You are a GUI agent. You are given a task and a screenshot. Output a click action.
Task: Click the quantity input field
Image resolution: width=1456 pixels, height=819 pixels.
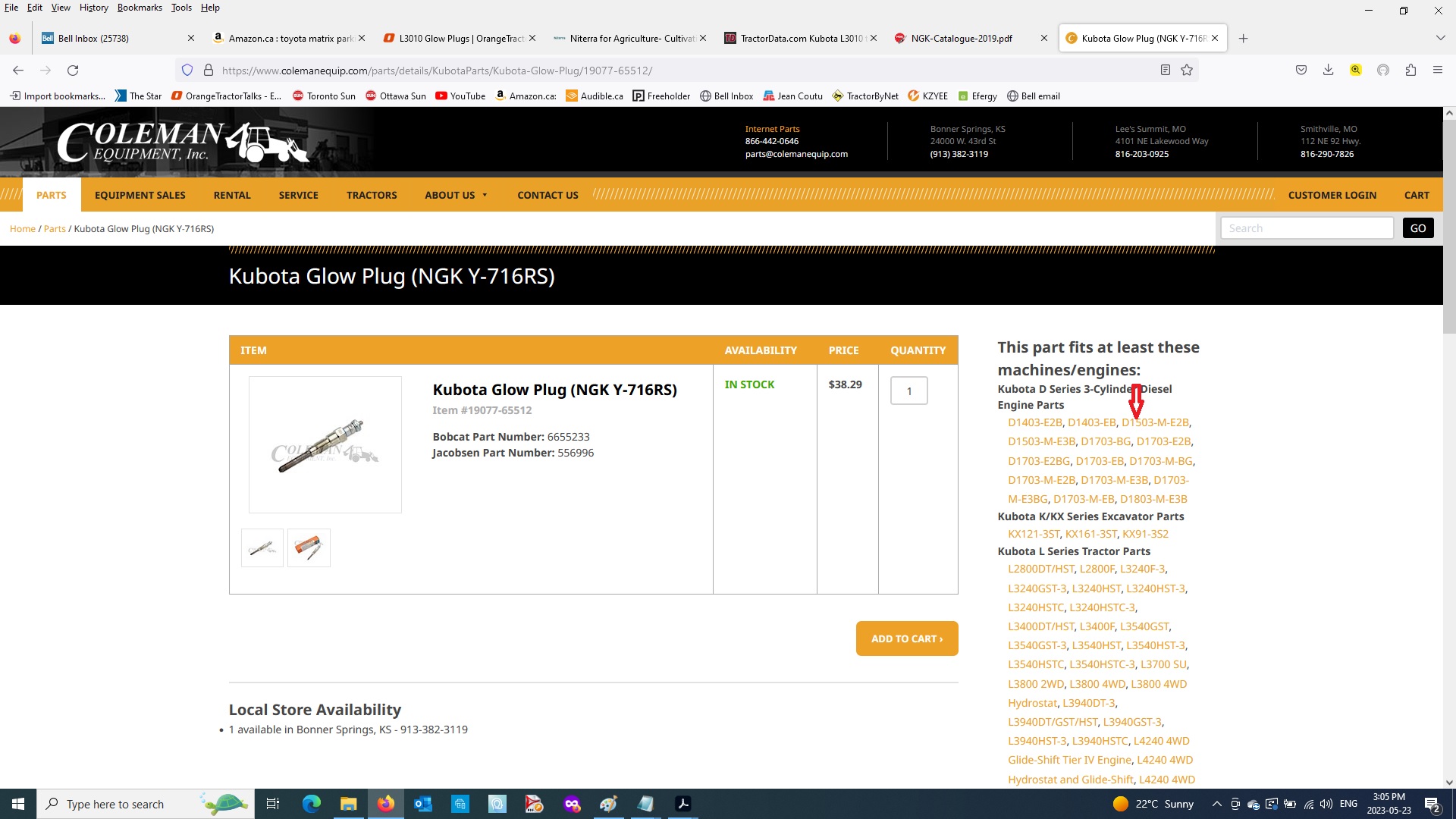click(x=908, y=391)
